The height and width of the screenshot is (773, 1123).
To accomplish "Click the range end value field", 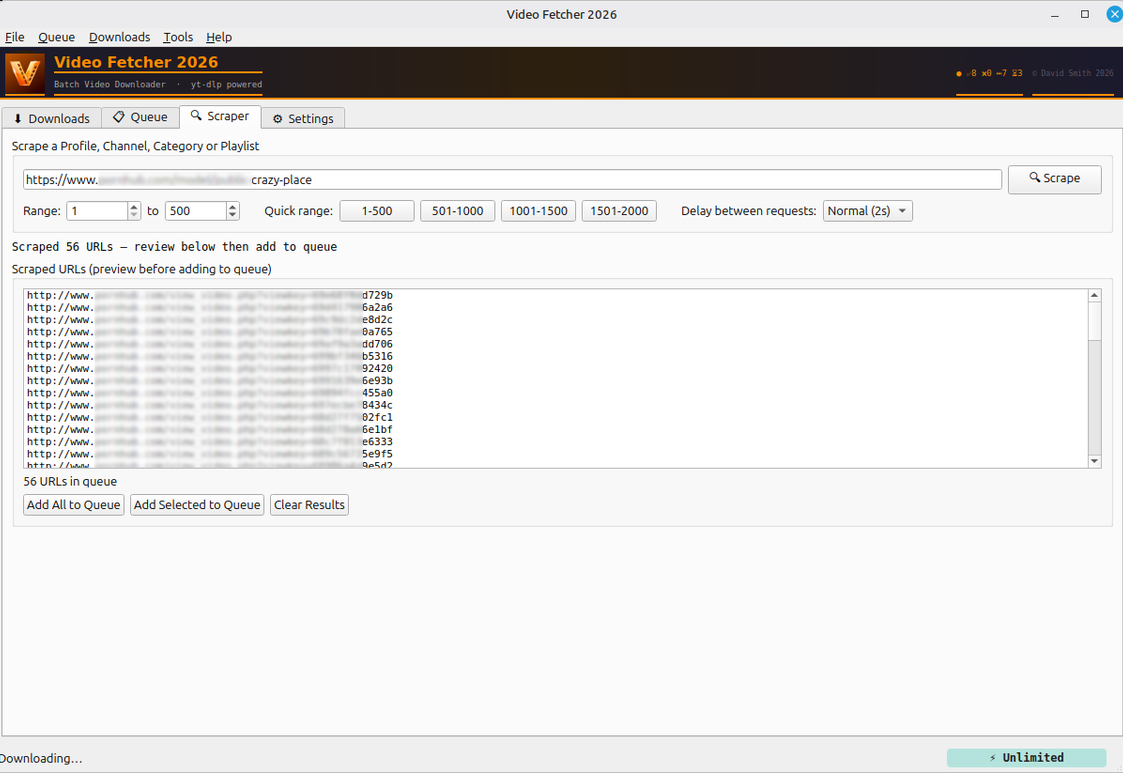I will [x=196, y=211].
